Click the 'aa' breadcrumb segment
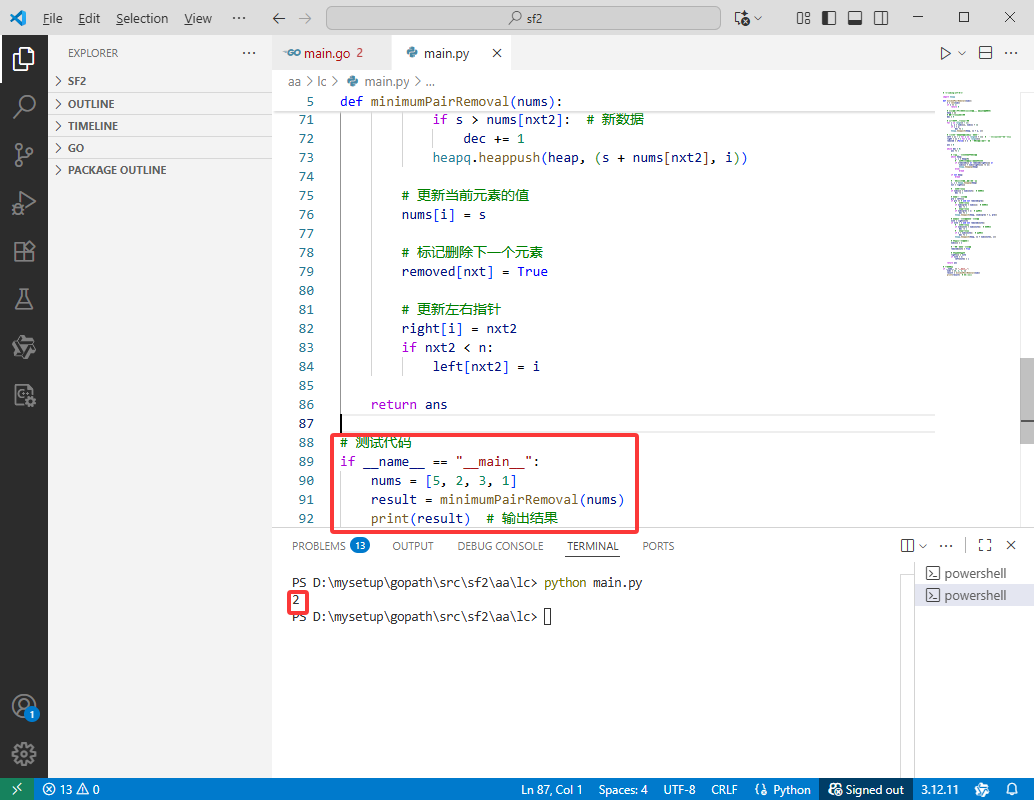The image size is (1034, 800). tap(294, 82)
